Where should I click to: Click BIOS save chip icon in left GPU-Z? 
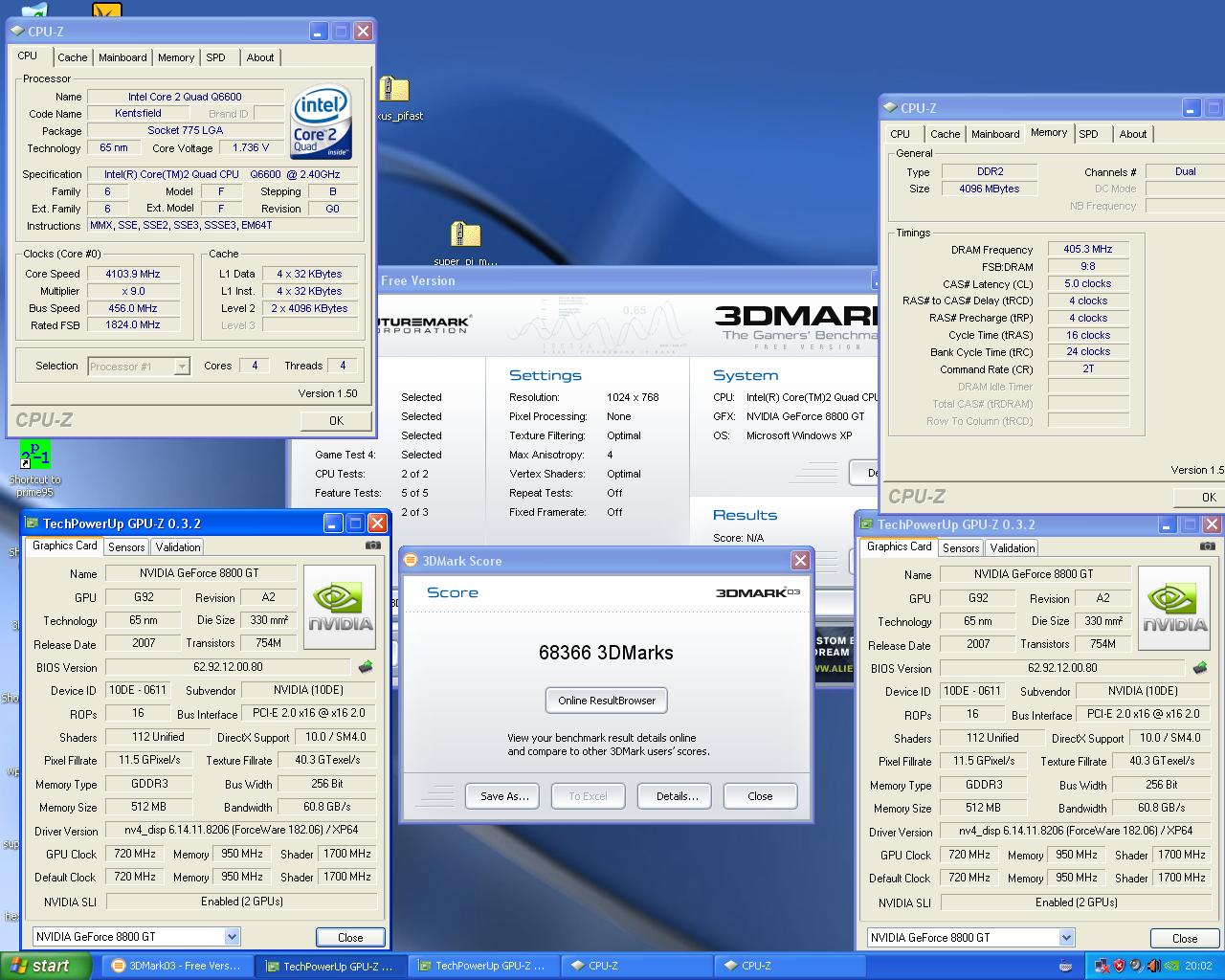pos(365,667)
